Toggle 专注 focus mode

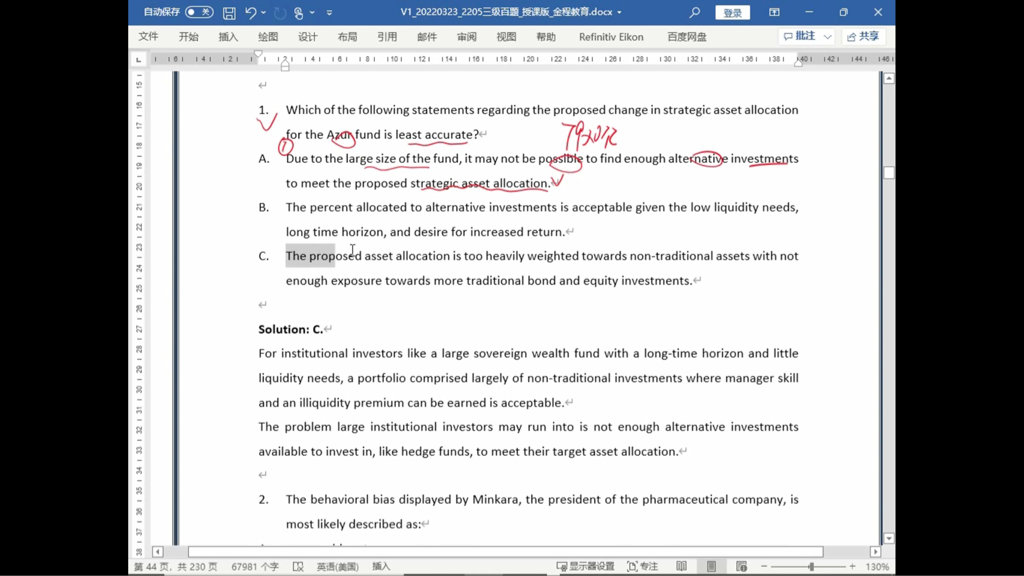pos(642,566)
